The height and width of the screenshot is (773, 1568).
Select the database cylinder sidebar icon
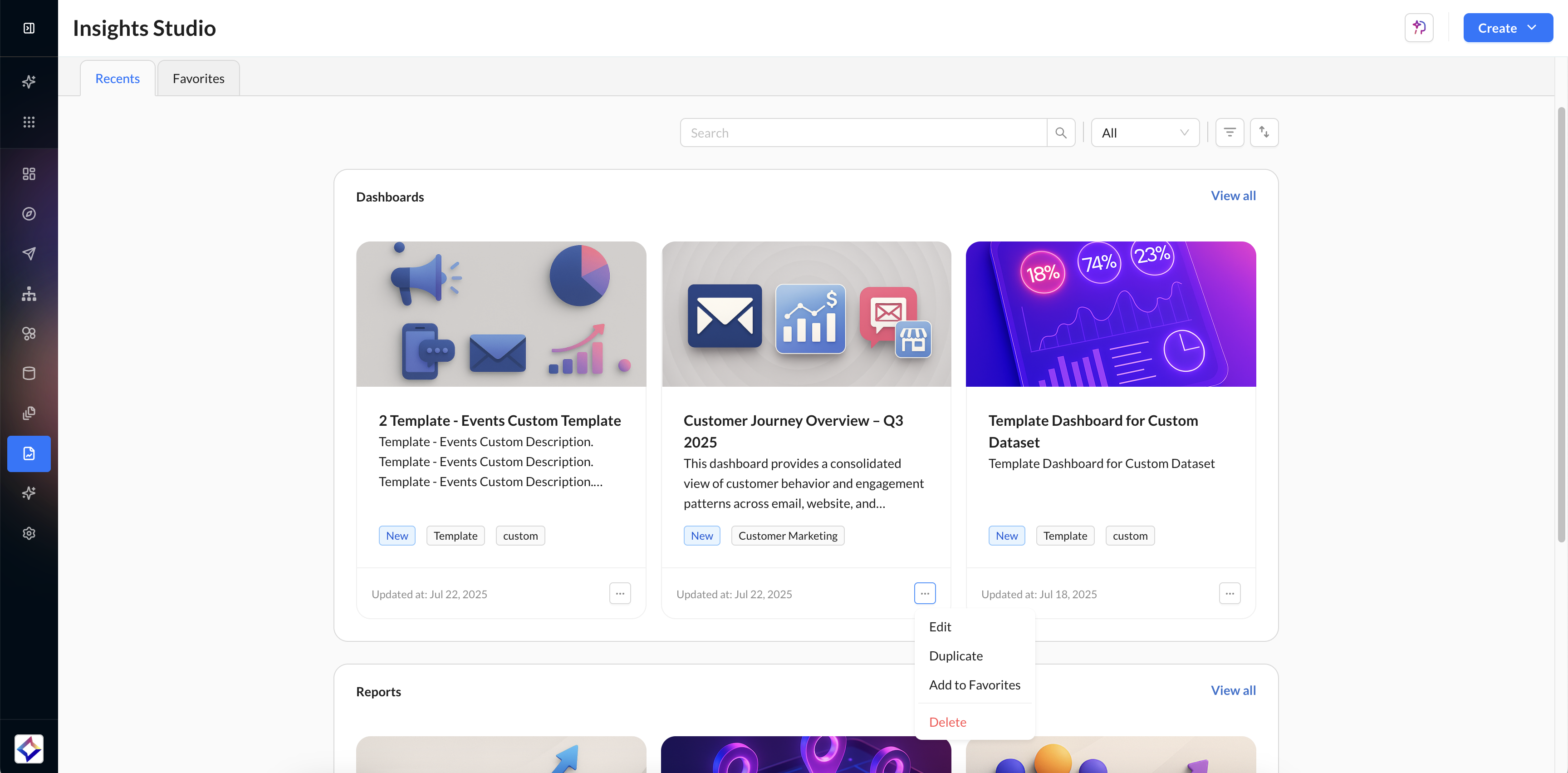[29, 373]
